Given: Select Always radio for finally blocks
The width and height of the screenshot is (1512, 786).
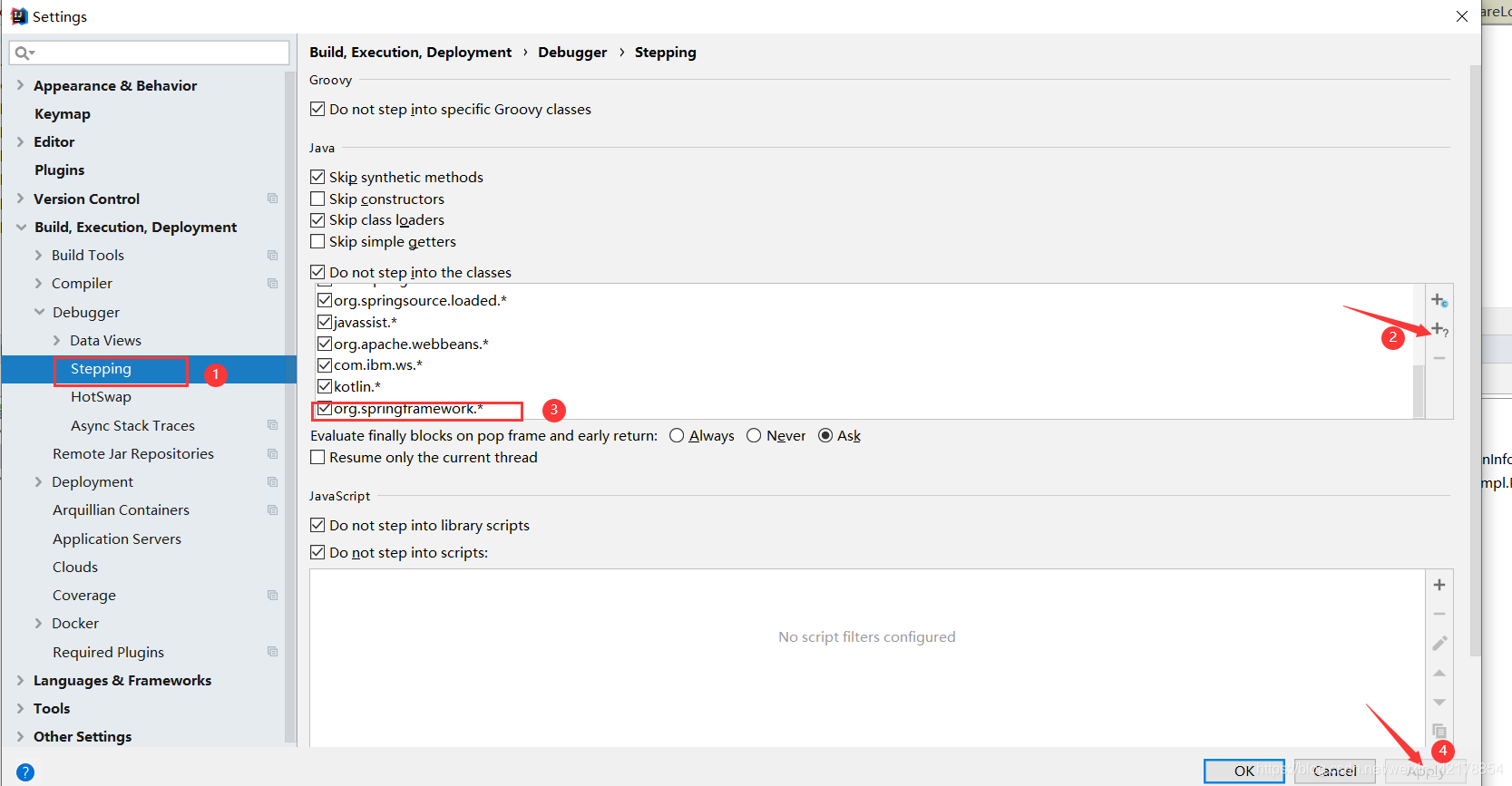Looking at the screenshot, I should click(x=677, y=435).
